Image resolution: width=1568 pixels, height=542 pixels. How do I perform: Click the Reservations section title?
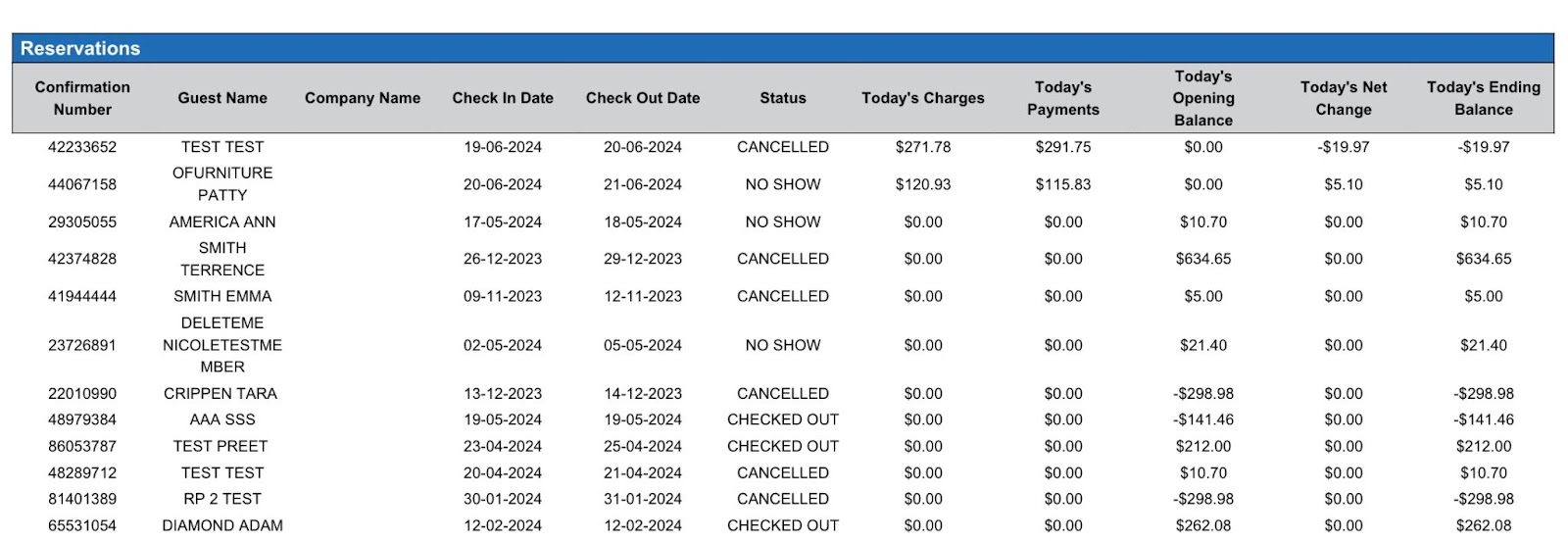pyautogui.click(x=80, y=48)
